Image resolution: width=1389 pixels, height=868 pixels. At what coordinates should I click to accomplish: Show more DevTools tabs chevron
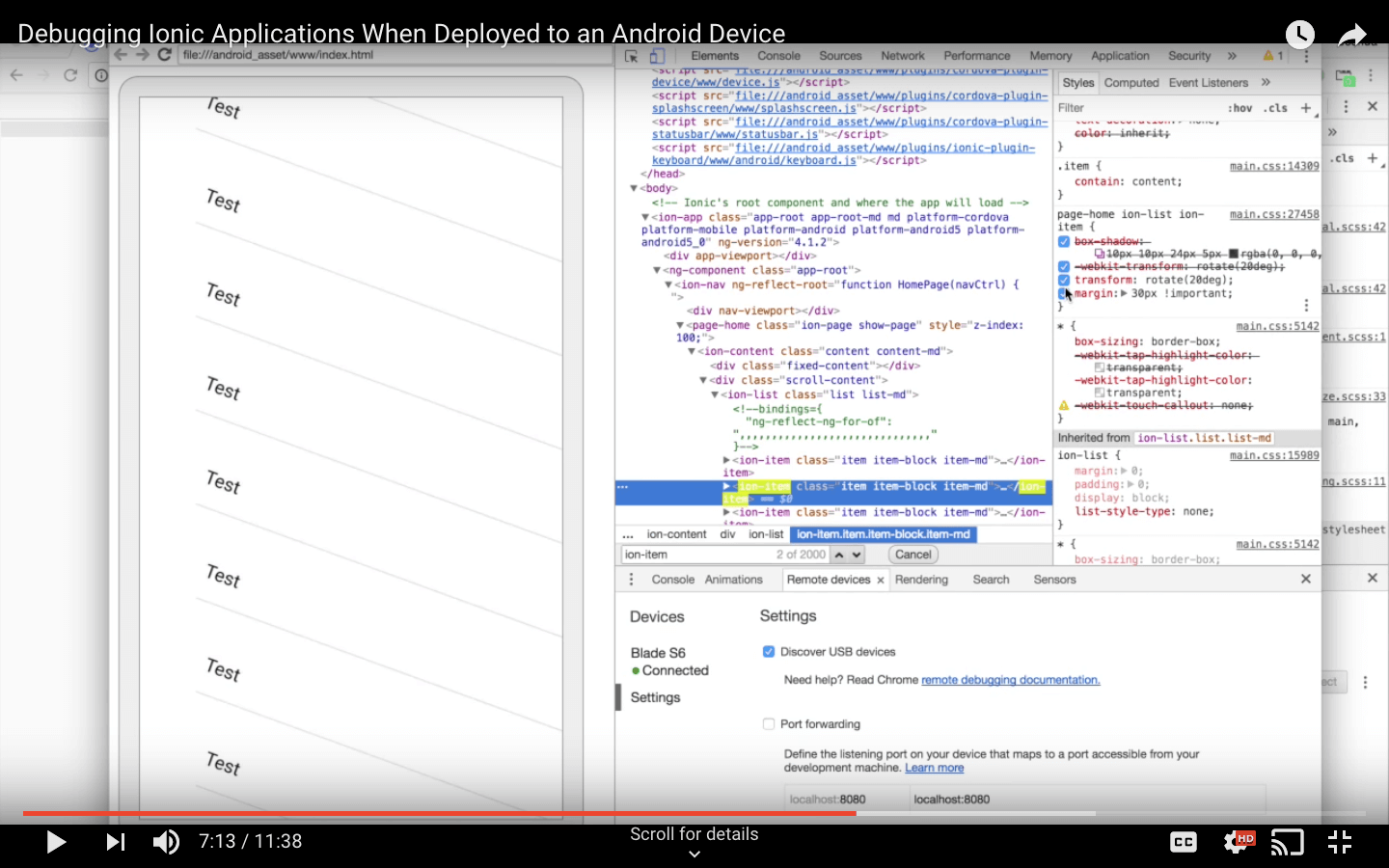1232,56
